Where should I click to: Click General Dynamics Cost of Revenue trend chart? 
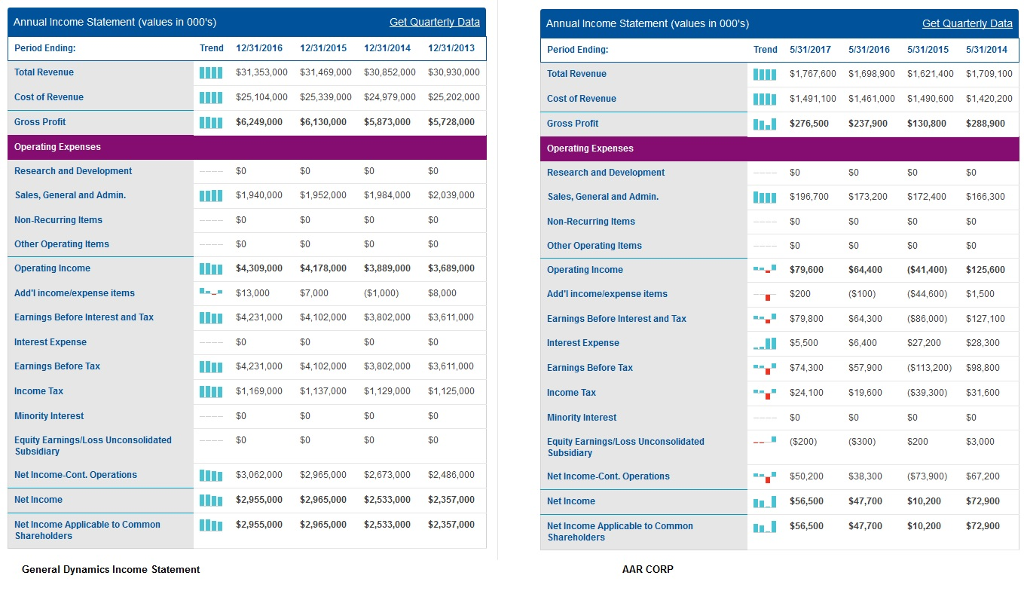211,97
